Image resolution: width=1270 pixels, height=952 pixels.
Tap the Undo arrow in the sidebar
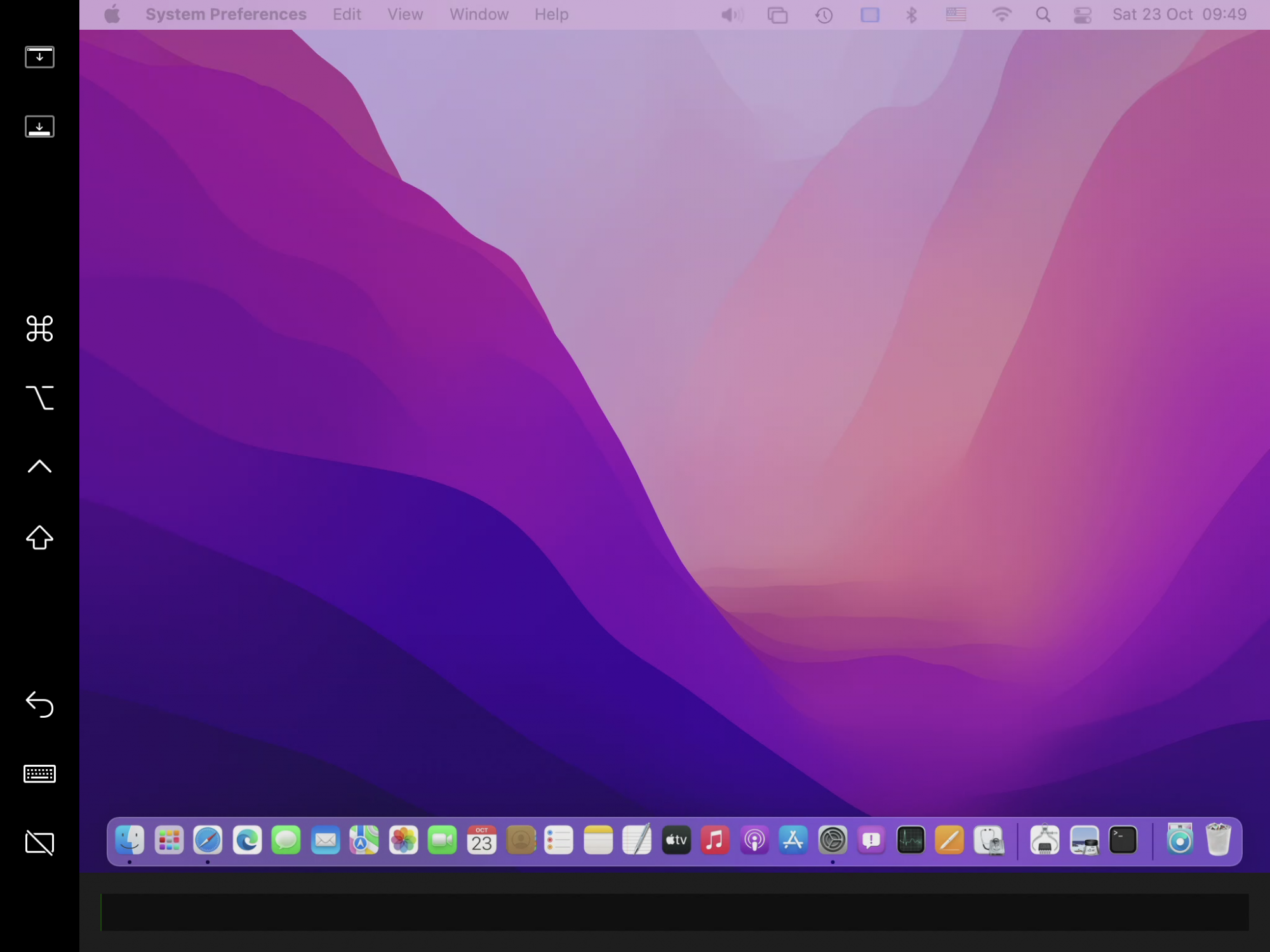39,704
